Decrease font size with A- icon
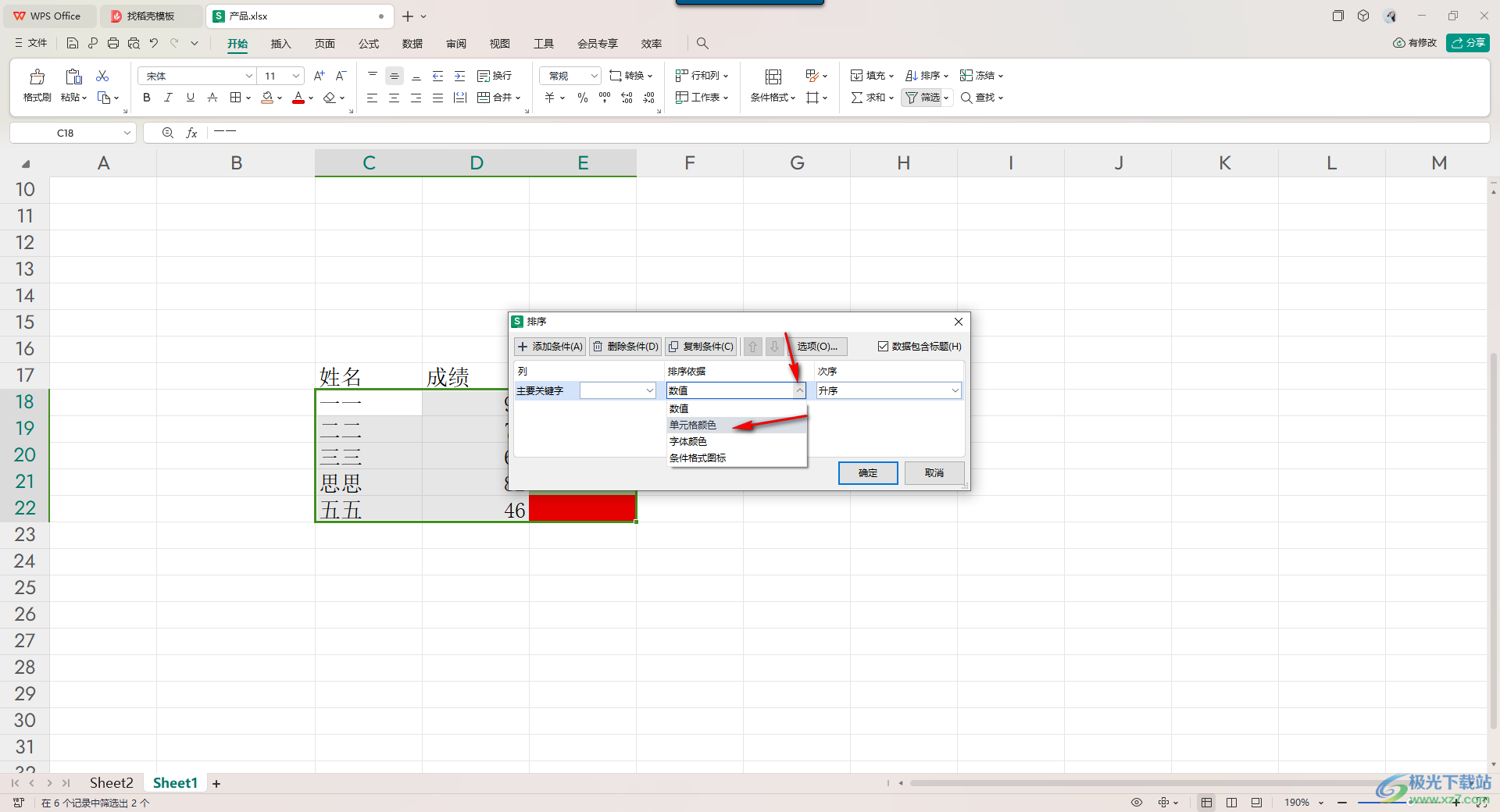Image resolution: width=1500 pixels, height=812 pixels. click(x=341, y=76)
